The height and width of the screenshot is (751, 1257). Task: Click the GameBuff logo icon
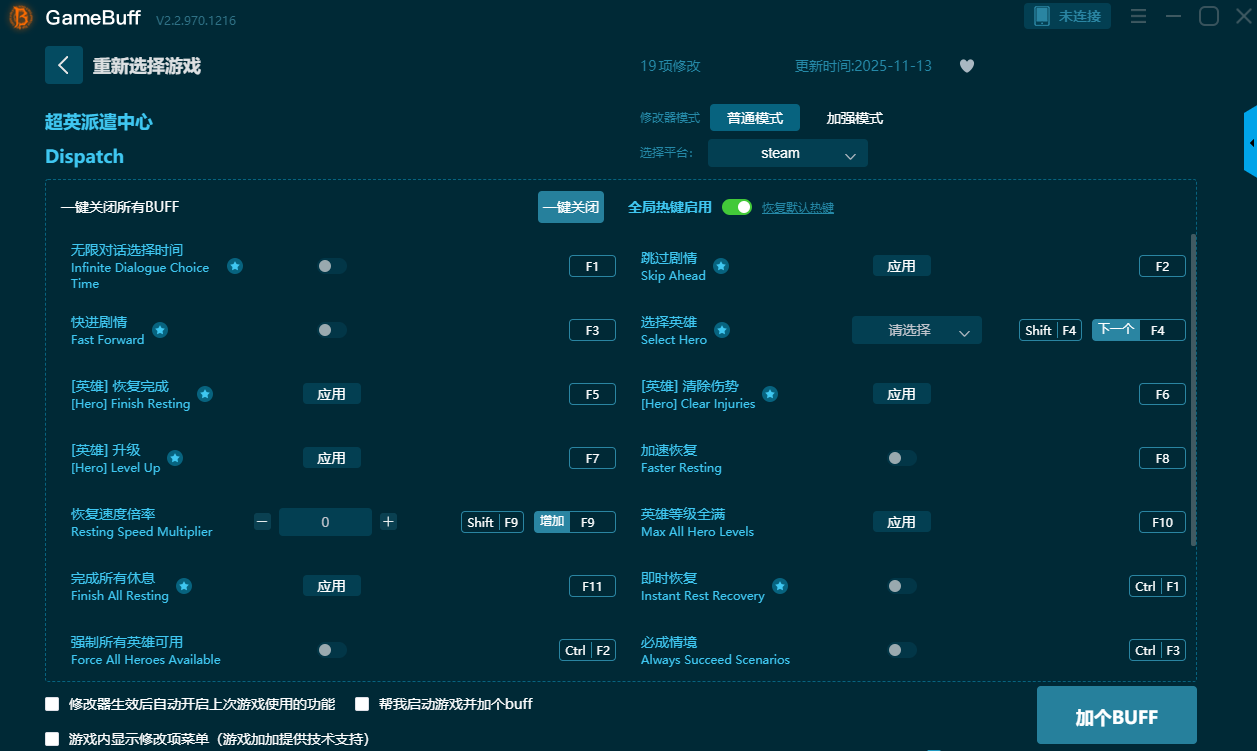coord(21,18)
